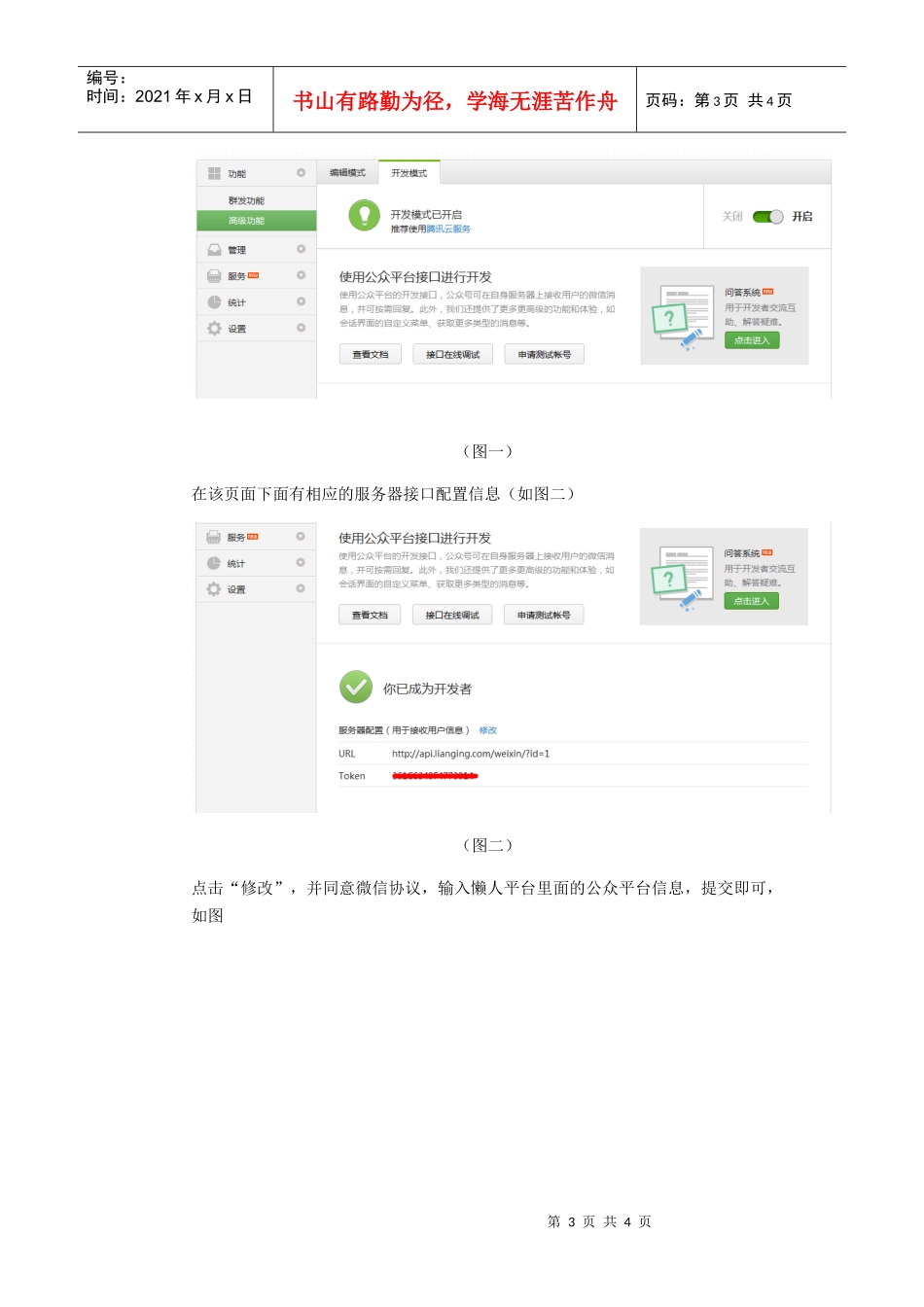Screen dimensions: 924x1307
Task: Click the new badge beside 问答系统 in 图二
Action: click(x=766, y=552)
